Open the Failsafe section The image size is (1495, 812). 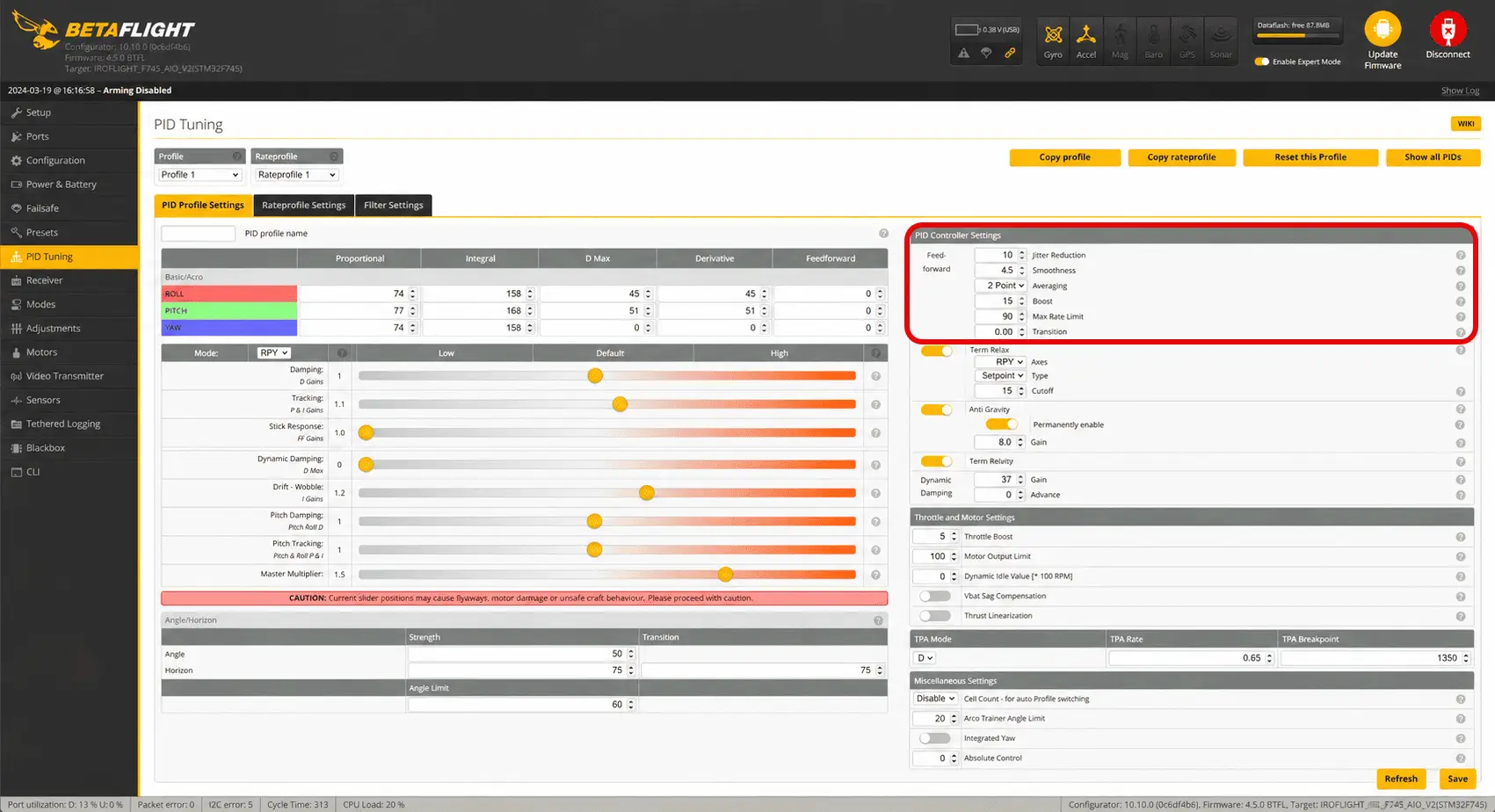tap(69, 208)
